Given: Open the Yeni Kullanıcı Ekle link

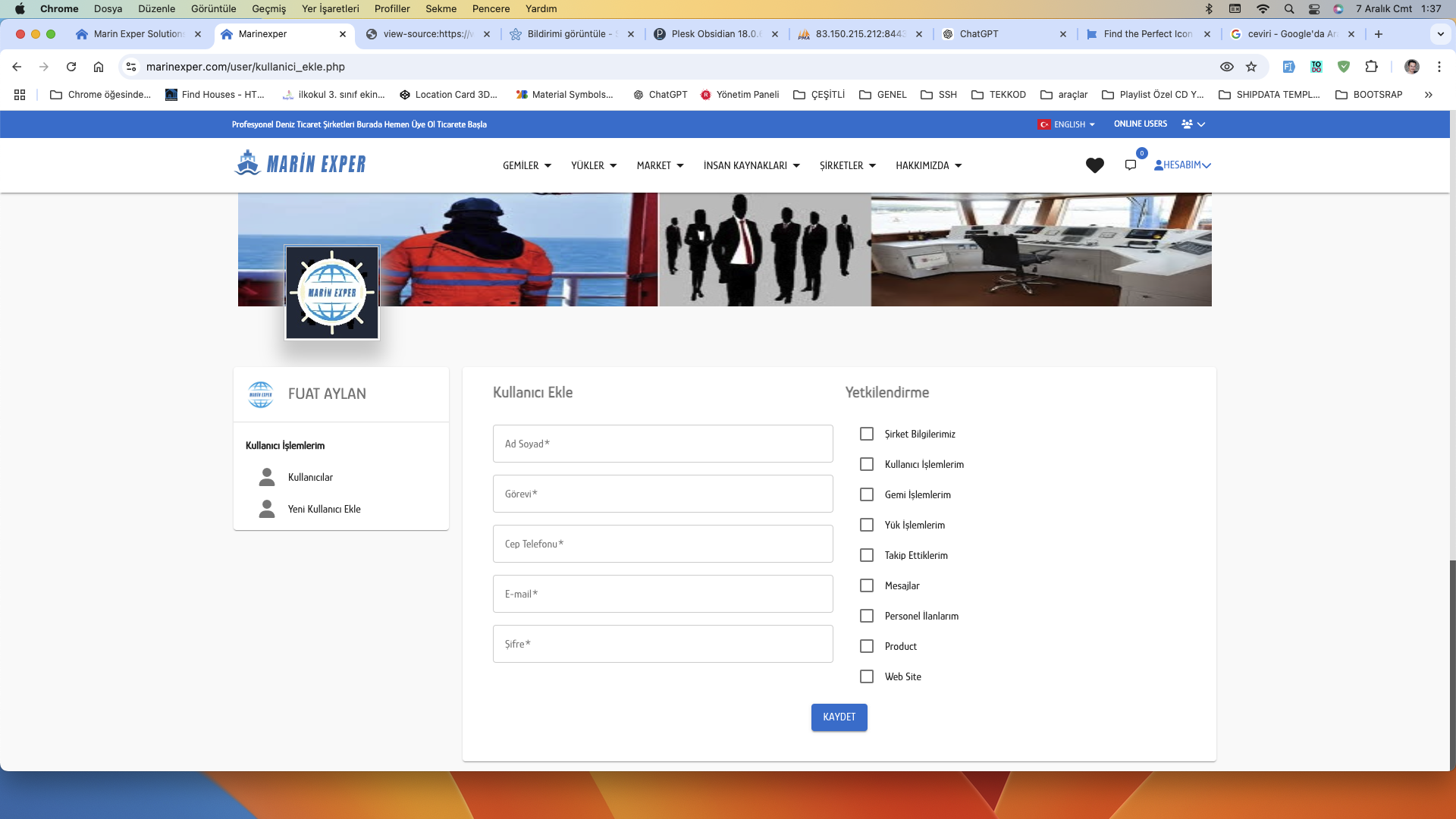Looking at the screenshot, I should [x=324, y=509].
